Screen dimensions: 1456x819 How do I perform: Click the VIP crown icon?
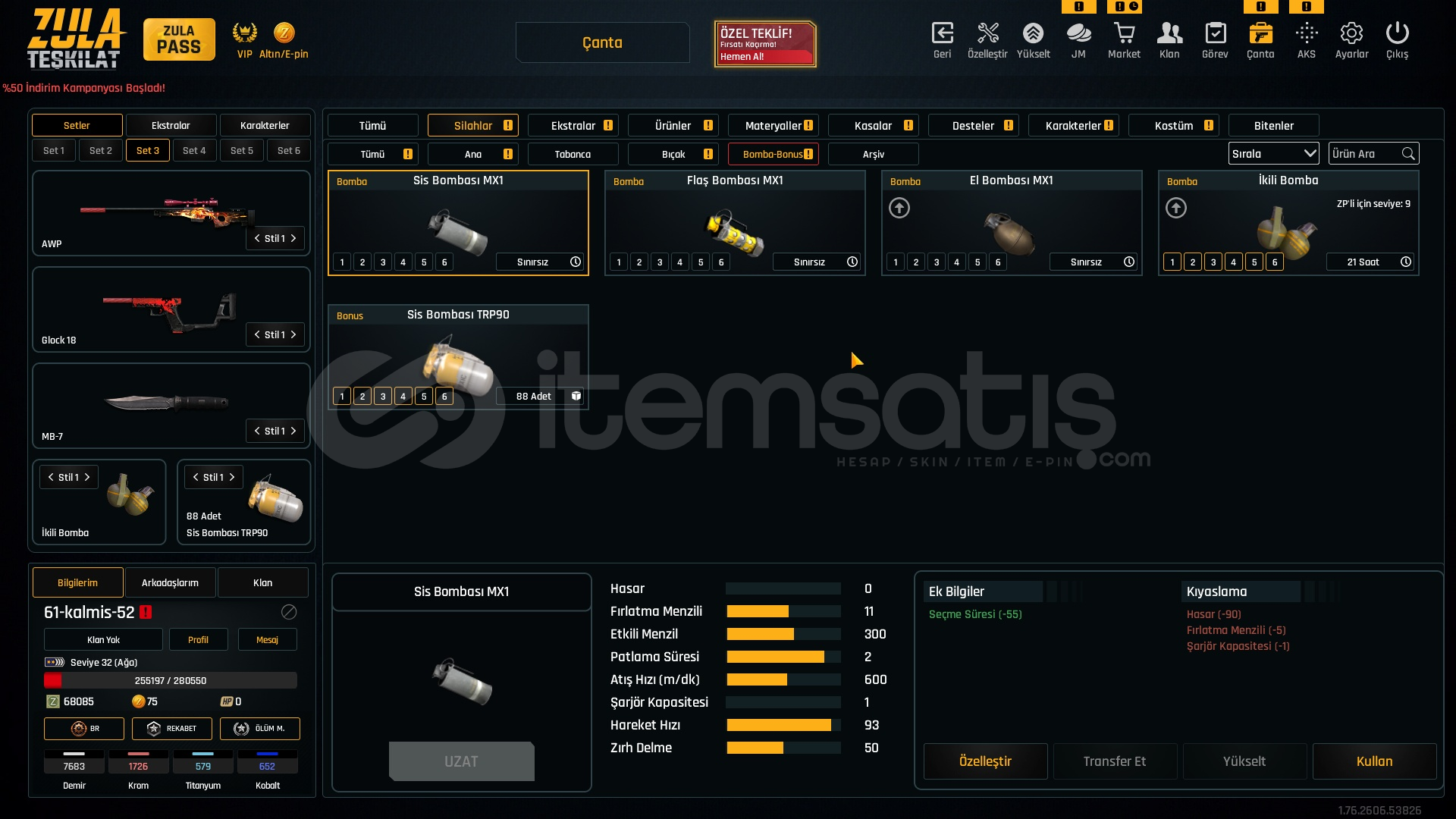[x=244, y=33]
